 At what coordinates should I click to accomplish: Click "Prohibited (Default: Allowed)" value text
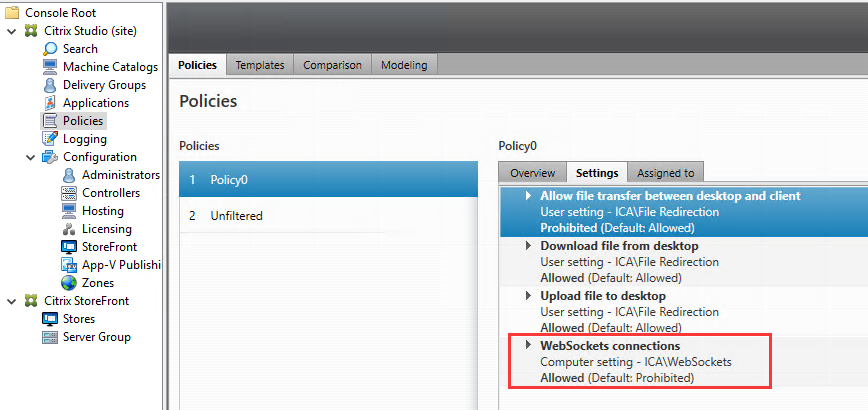click(617, 228)
